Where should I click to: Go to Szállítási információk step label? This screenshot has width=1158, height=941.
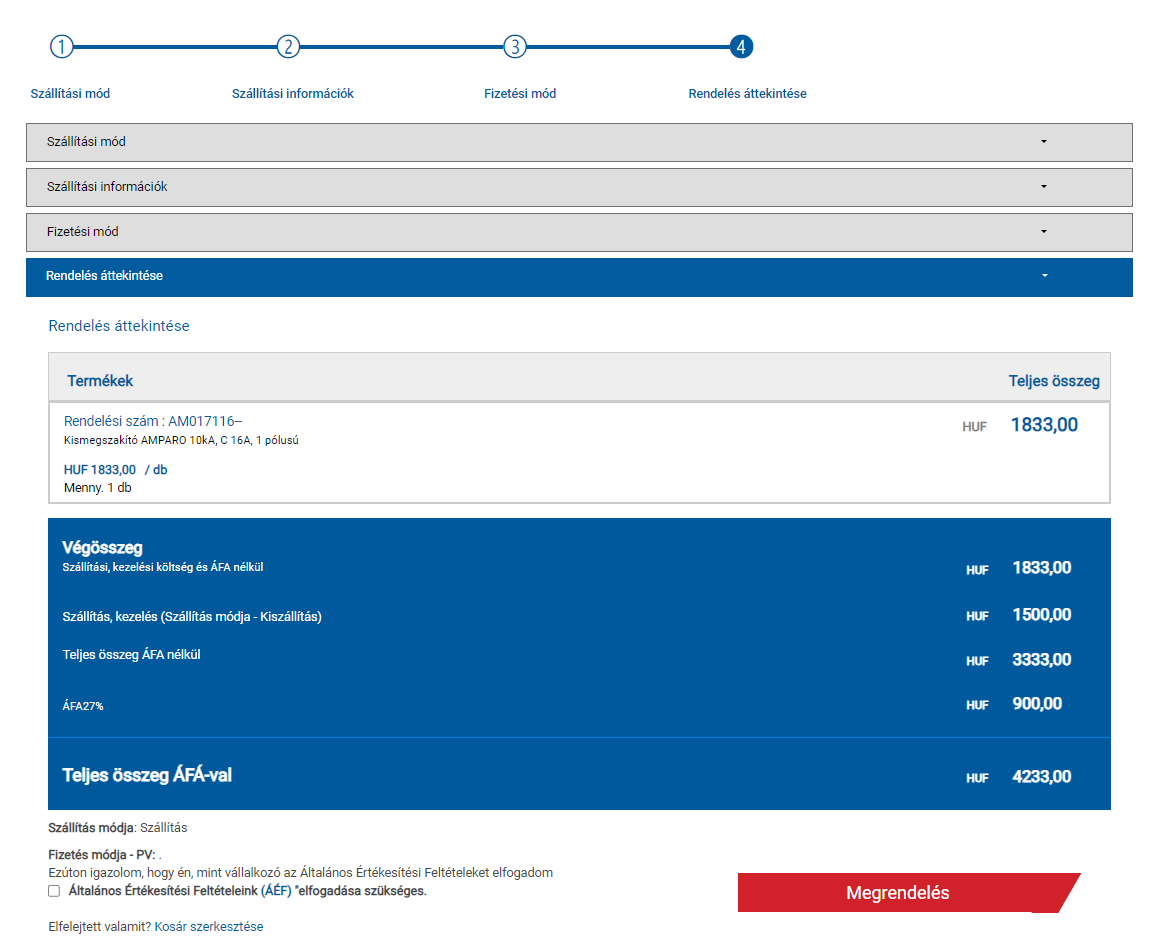click(292, 94)
